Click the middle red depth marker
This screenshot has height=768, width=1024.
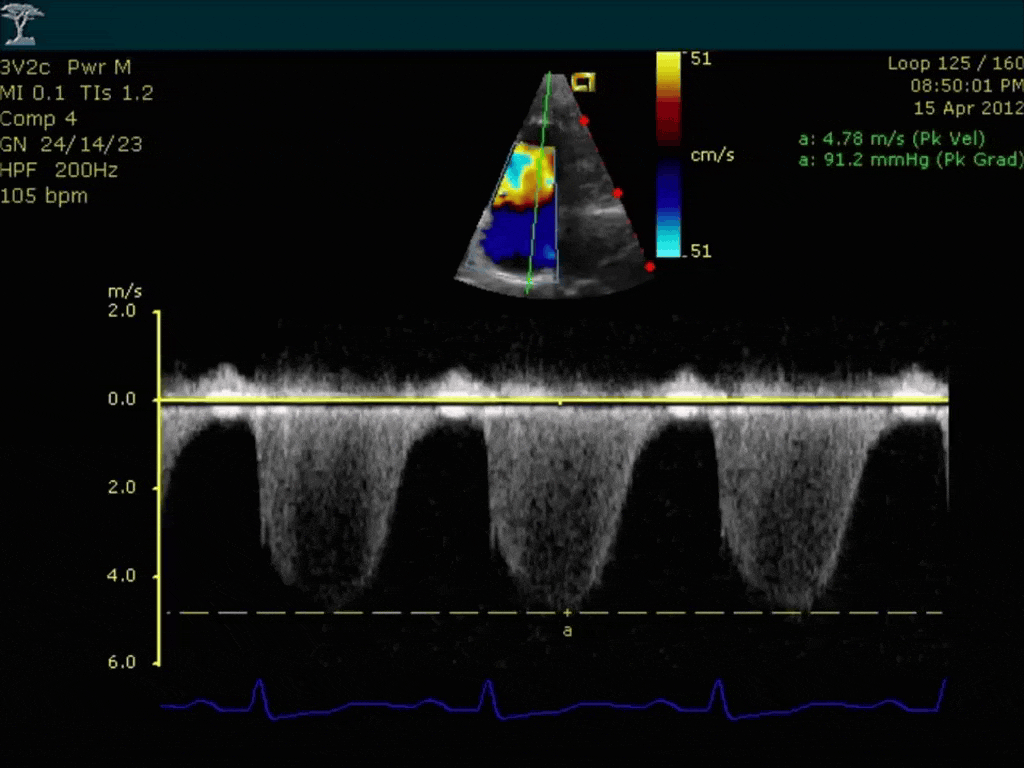click(618, 193)
